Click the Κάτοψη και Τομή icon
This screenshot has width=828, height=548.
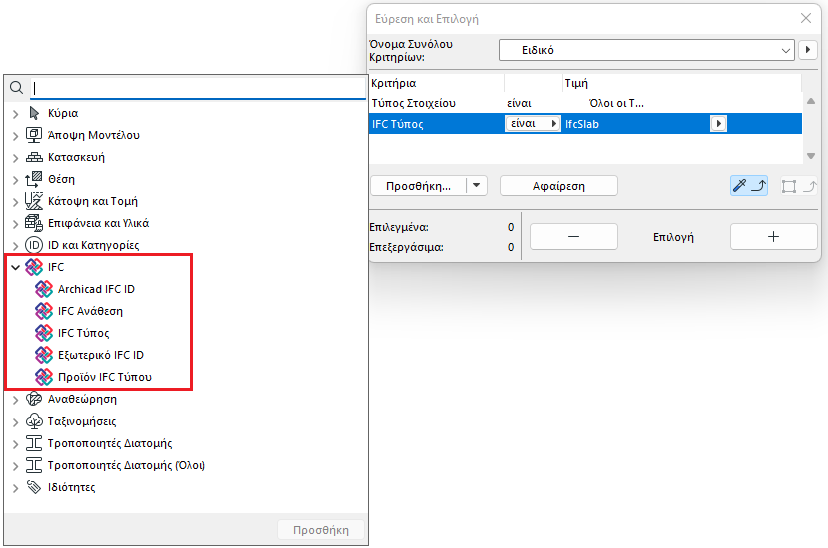coord(34,201)
